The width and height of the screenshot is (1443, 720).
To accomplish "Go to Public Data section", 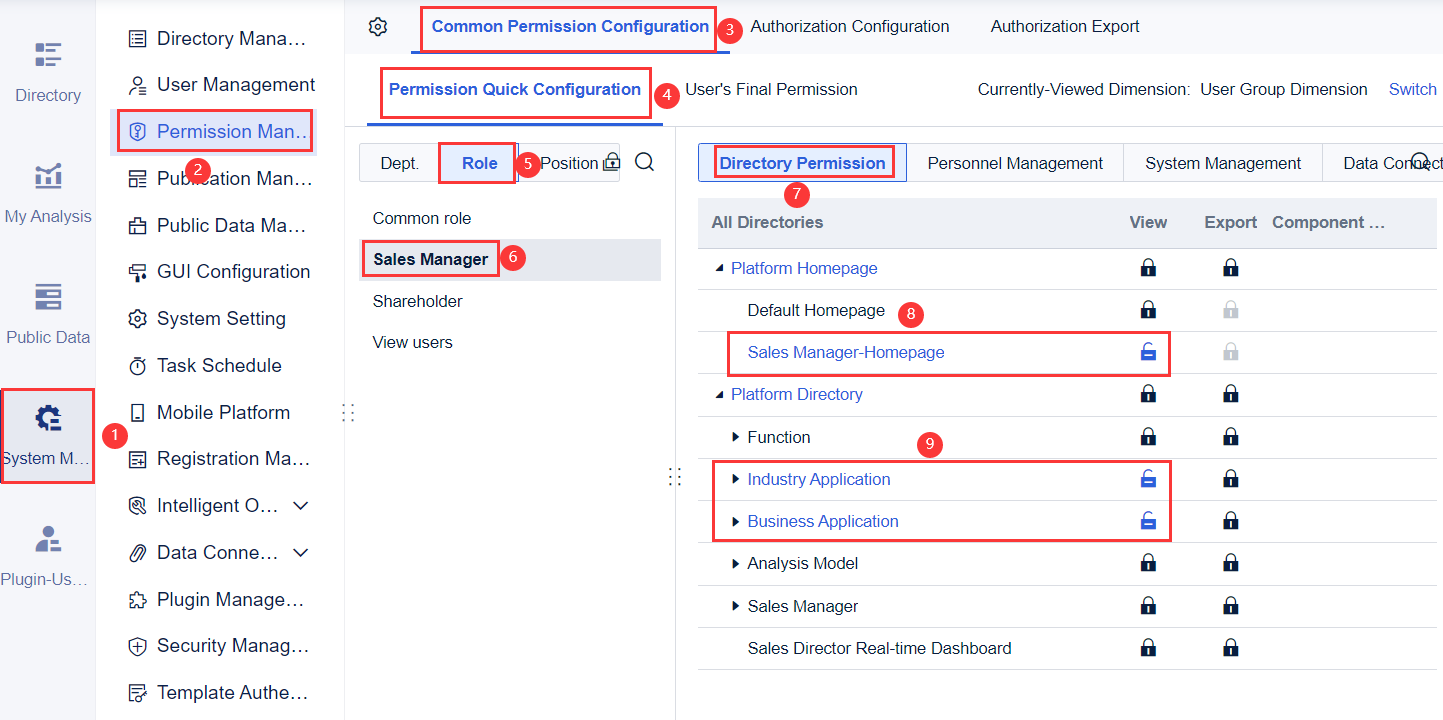I will pyautogui.click(x=47, y=313).
